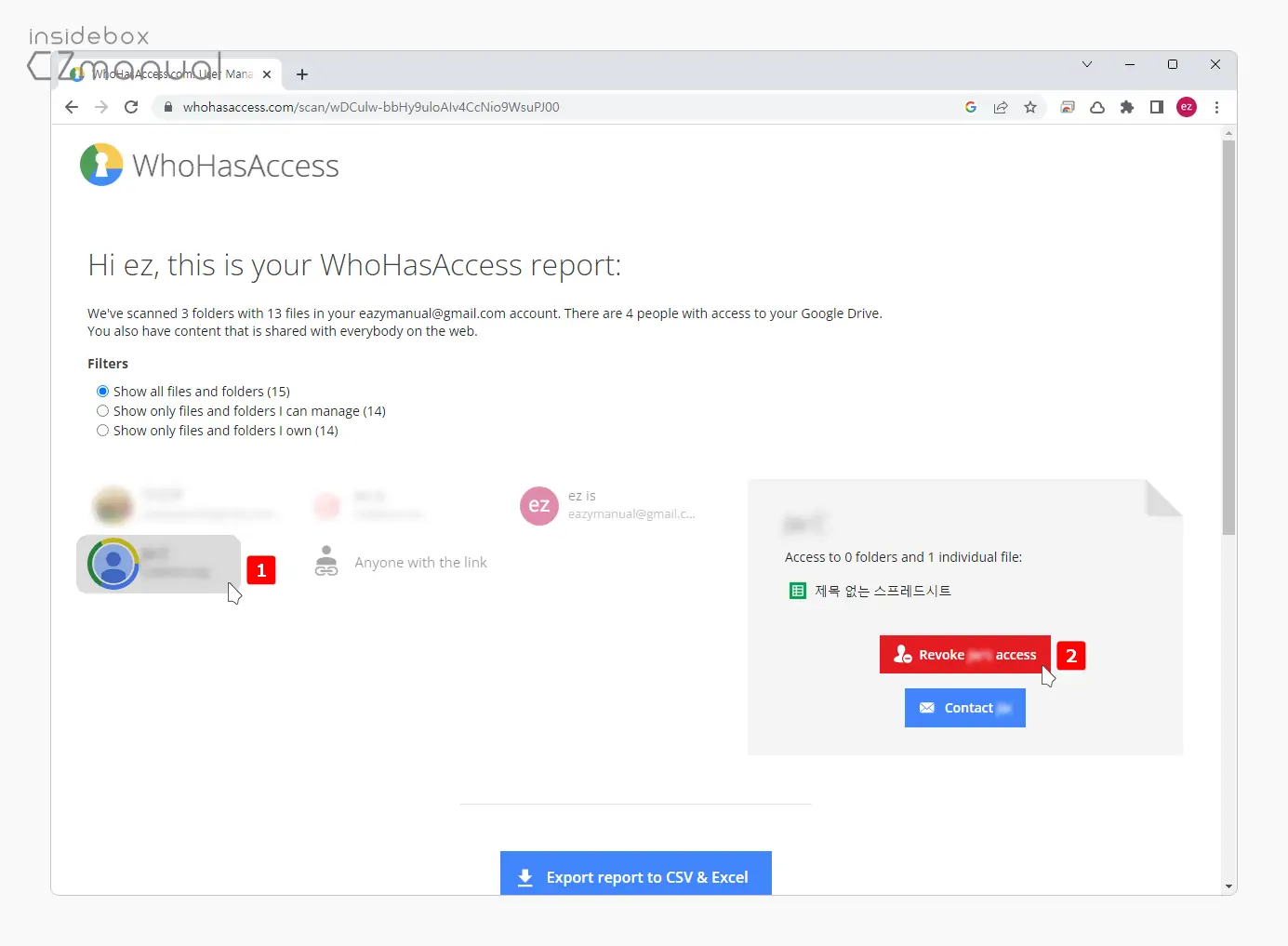Open the Korean-titled spreadsheet file
Screen dimensions: 1288x946
tap(883, 591)
